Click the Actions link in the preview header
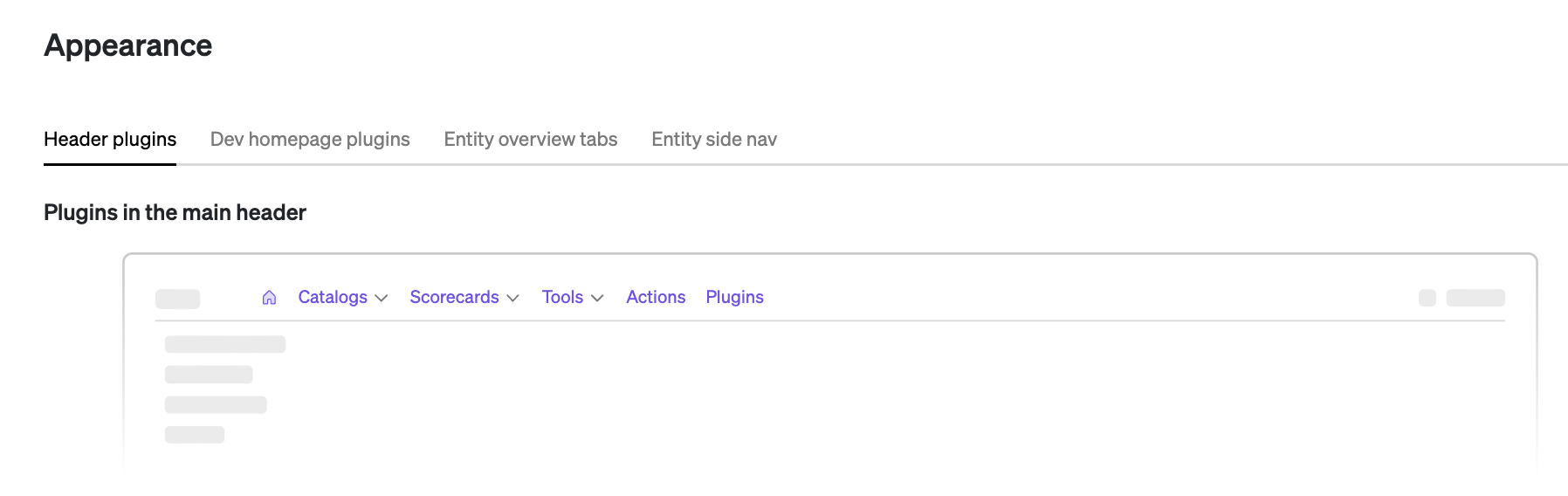The width and height of the screenshot is (1568, 496). coord(656,298)
